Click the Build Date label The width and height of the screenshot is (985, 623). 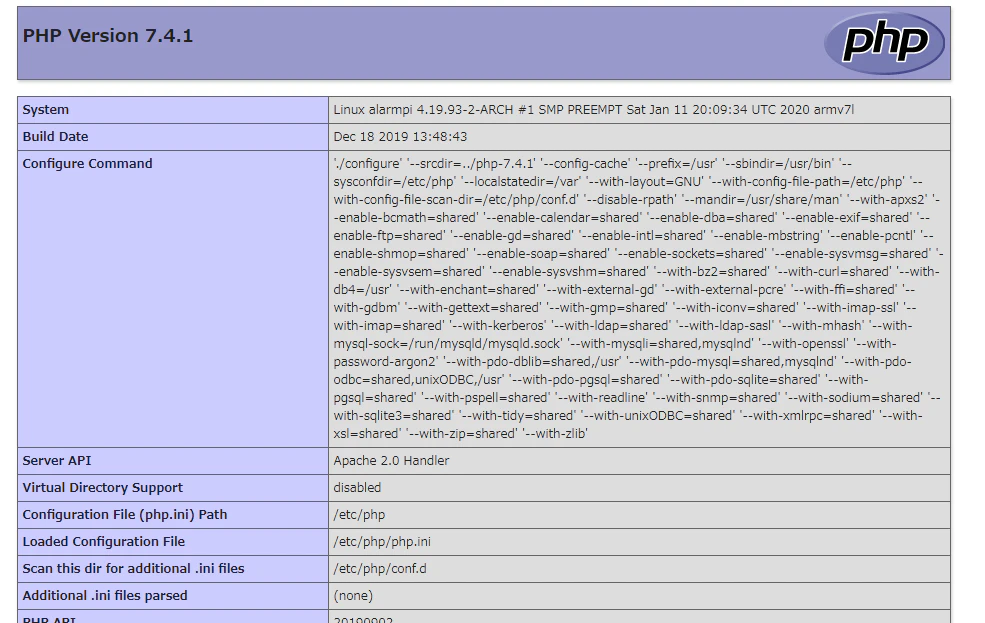55,136
